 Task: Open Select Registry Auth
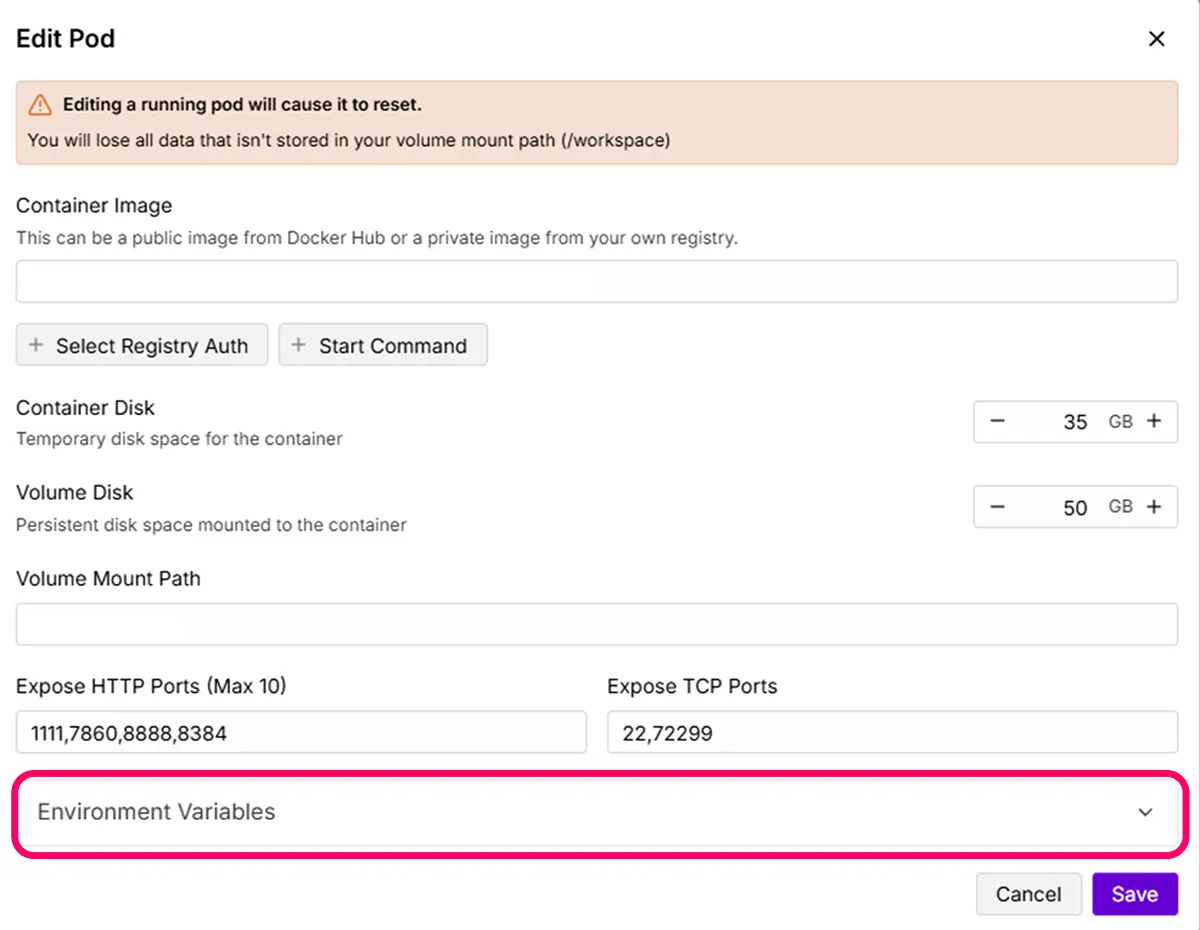pos(142,345)
